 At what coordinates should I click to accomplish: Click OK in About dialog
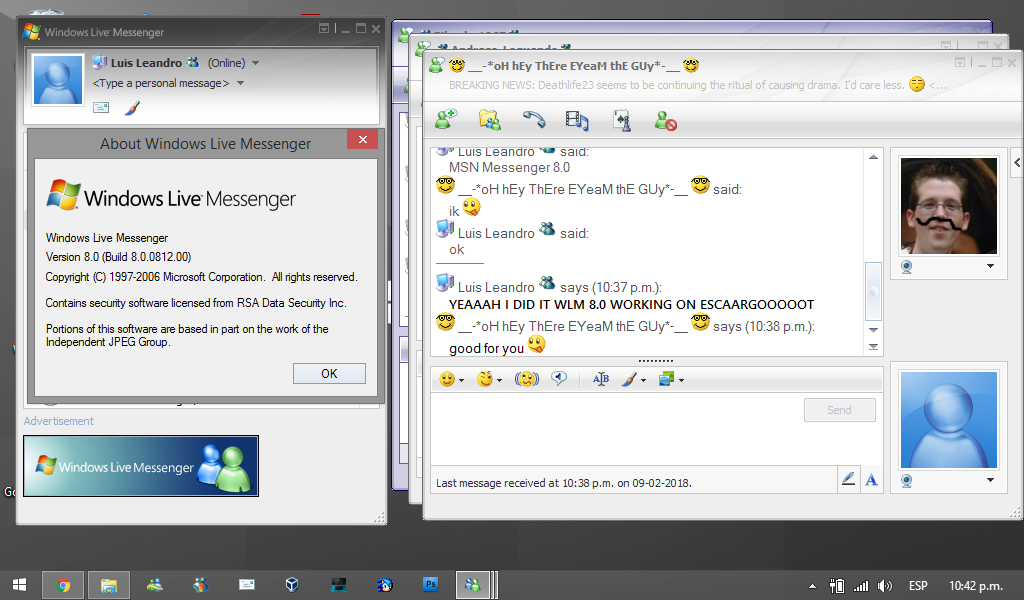pos(329,373)
